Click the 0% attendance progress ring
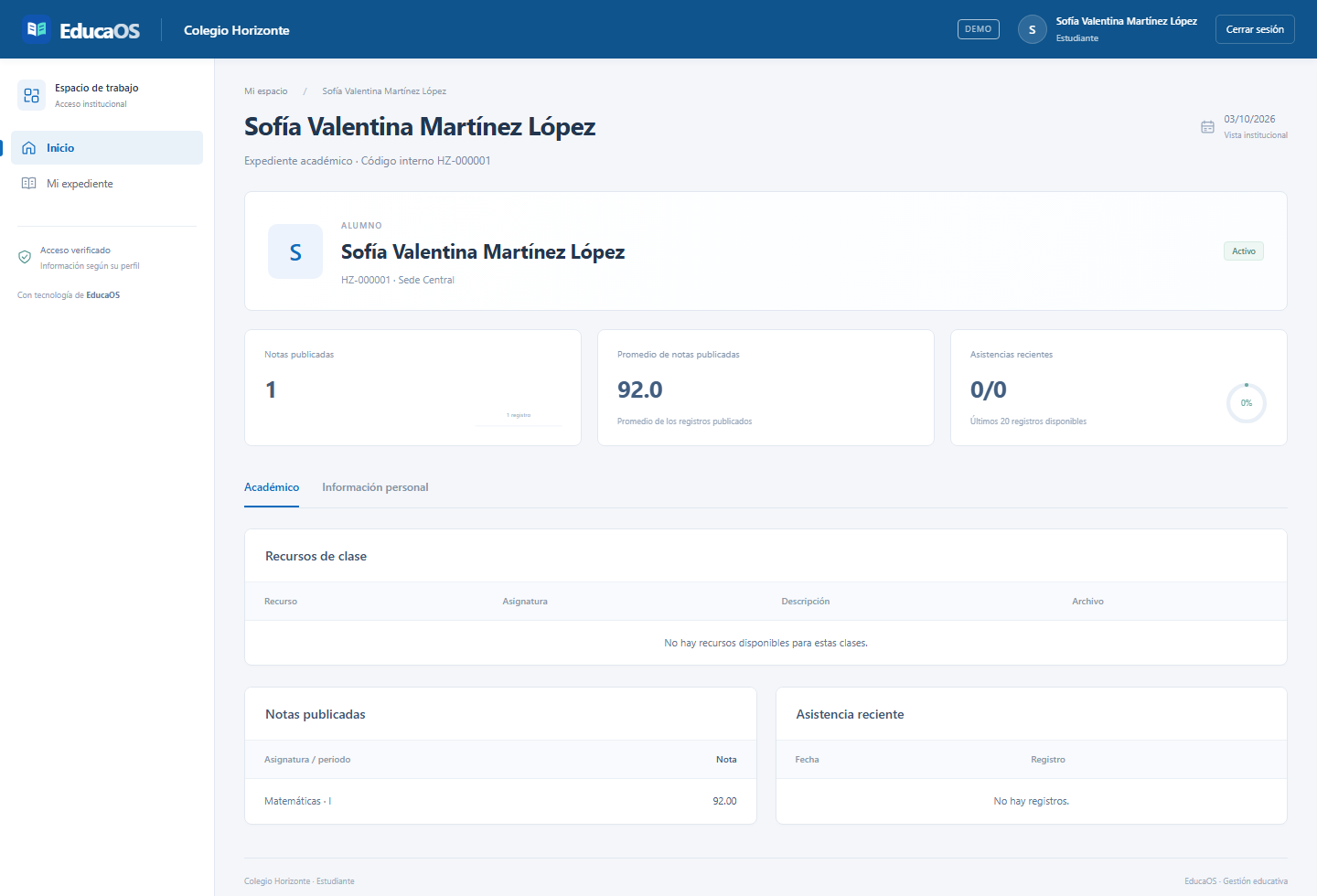Viewport: 1317px width, 896px height. click(1247, 403)
